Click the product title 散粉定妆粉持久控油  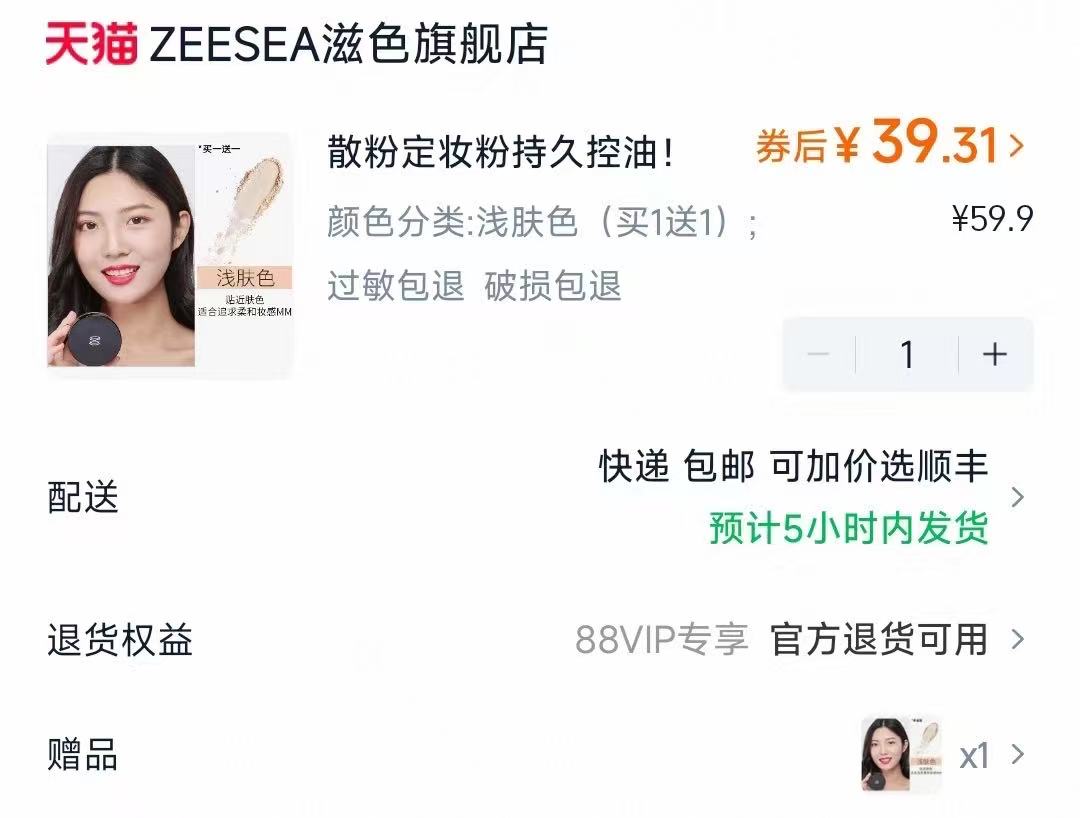500,151
